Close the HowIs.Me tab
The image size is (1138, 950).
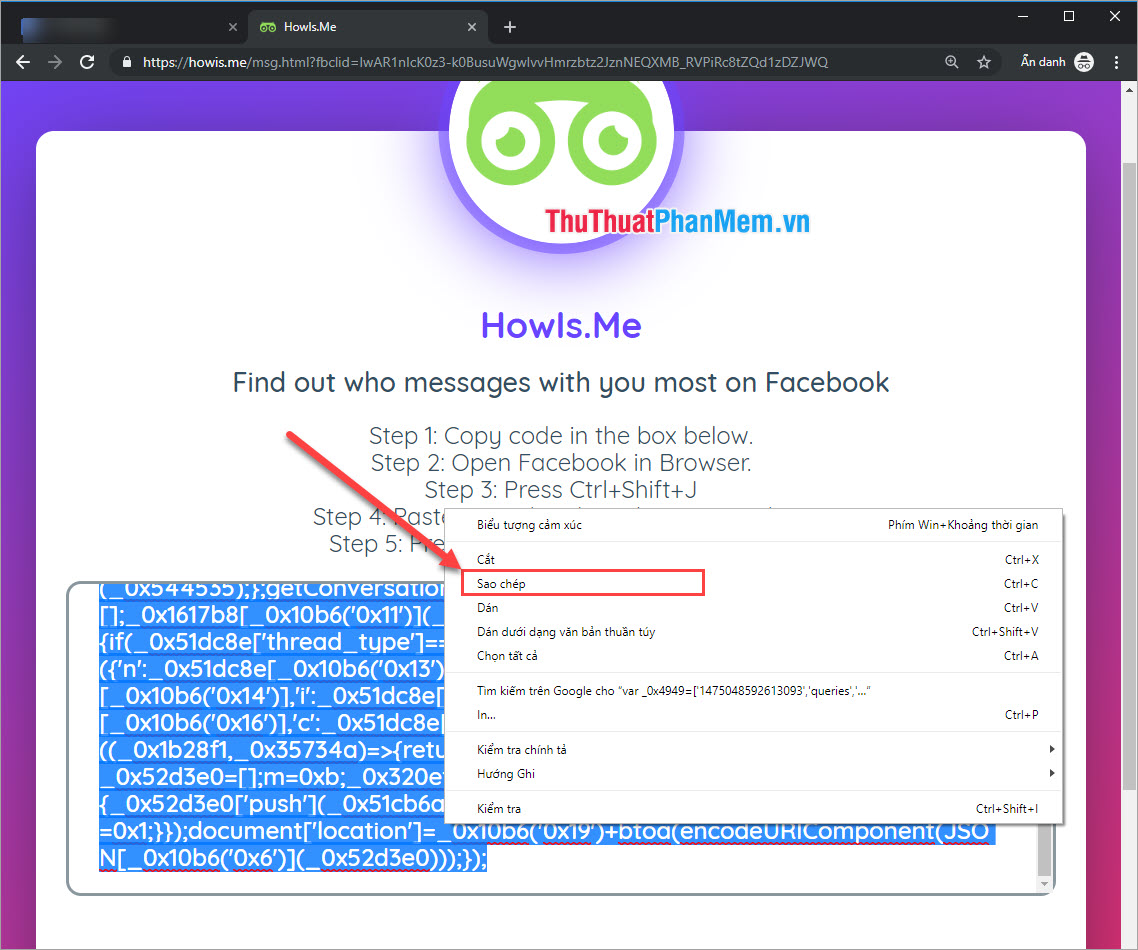pyautogui.click(x=470, y=27)
